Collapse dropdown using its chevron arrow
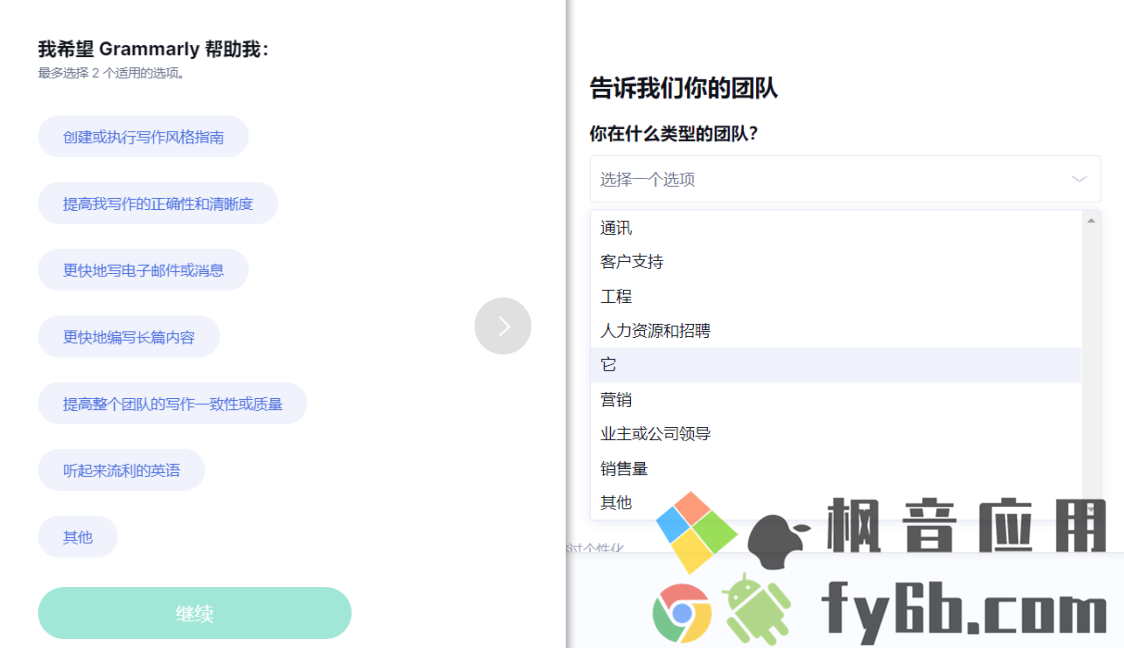This screenshot has width=1124, height=648. pyautogui.click(x=1079, y=179)
